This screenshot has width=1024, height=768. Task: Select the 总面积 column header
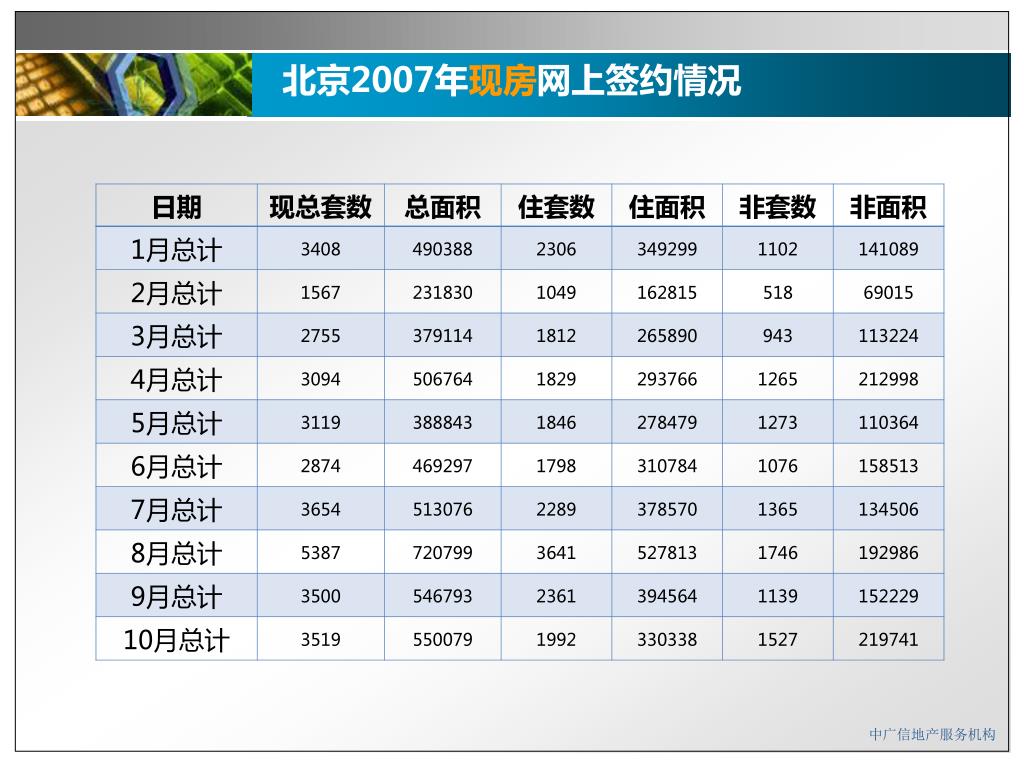pos(443,206)
